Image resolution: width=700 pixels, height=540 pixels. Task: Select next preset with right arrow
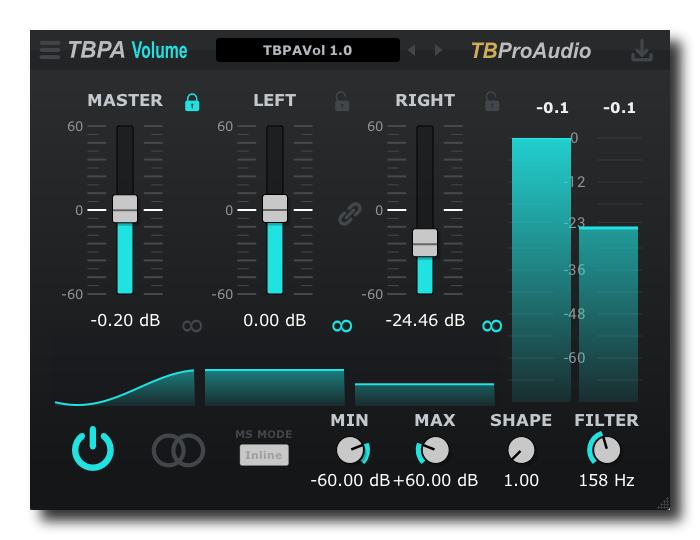click(438, 50)
